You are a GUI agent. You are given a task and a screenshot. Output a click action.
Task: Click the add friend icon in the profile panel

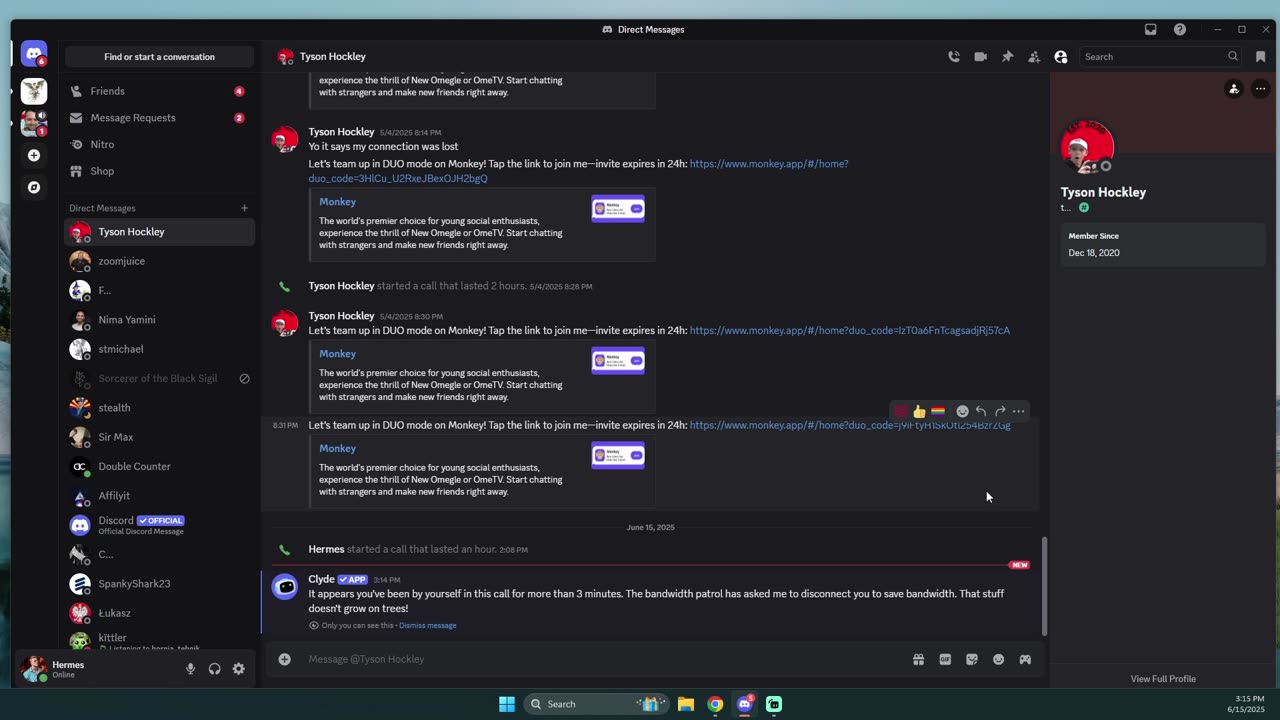[1234, 89]
